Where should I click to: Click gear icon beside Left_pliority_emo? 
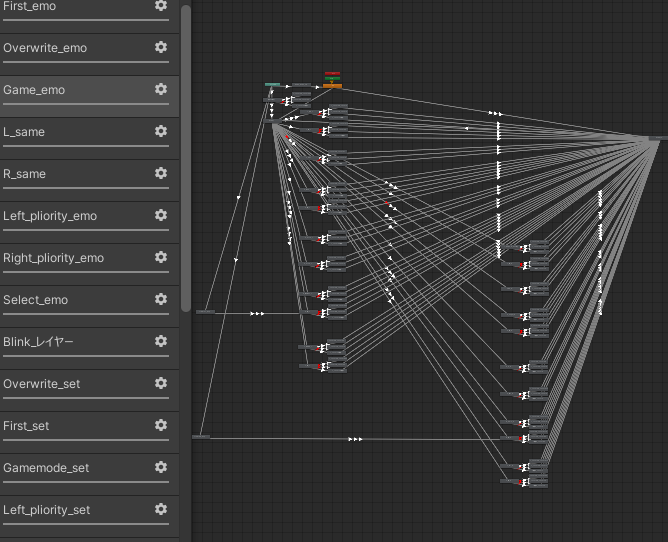[x=161, y=215]
